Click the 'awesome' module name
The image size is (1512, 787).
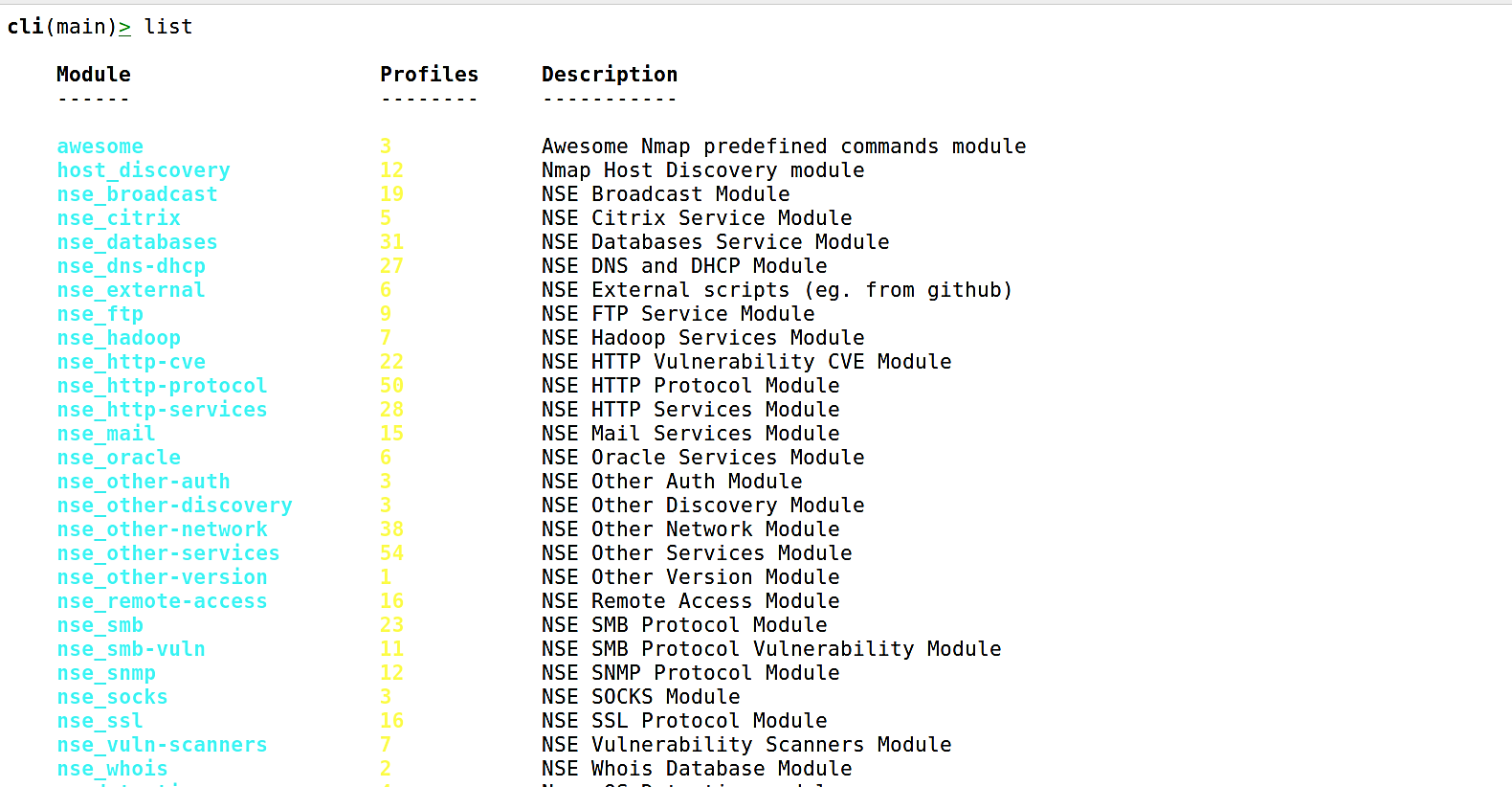100,146
